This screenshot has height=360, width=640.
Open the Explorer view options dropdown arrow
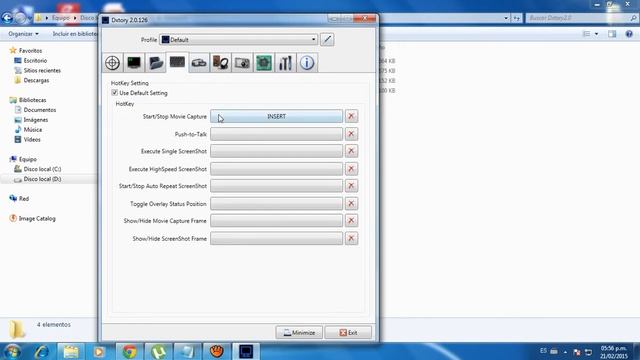click(596, 34)
